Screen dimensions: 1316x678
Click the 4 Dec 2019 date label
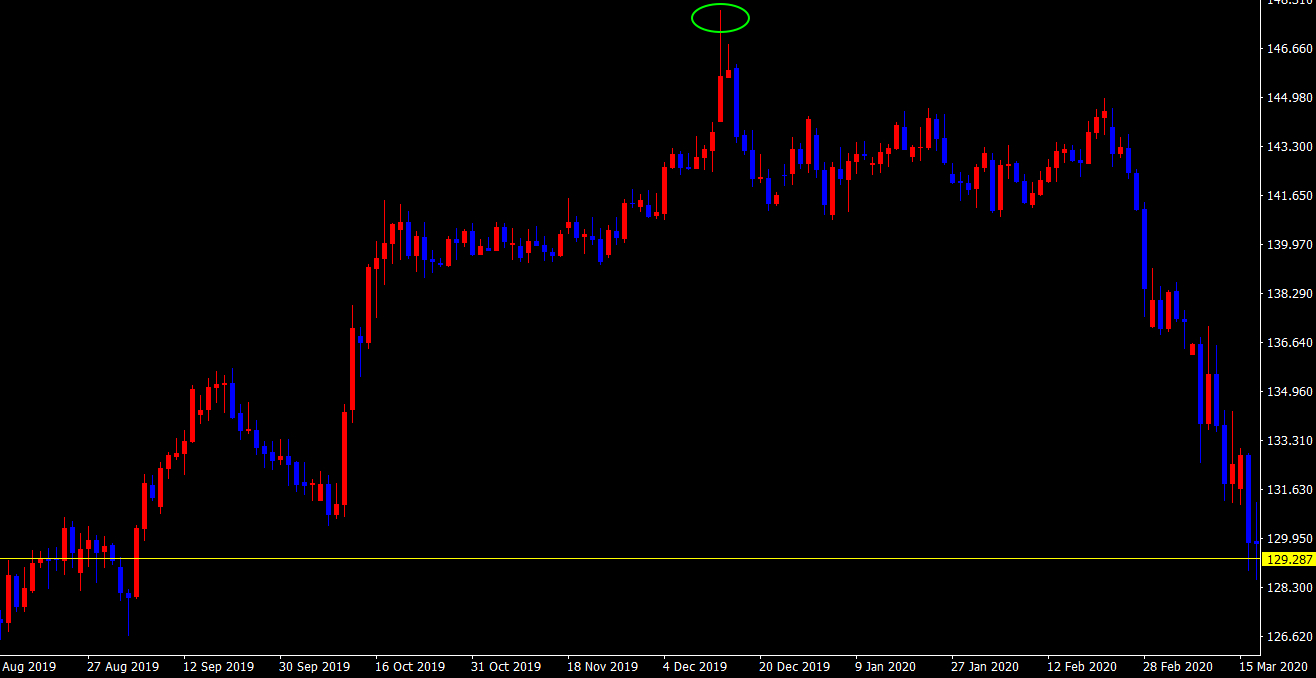pyautogui.click(x=695, y=667)
